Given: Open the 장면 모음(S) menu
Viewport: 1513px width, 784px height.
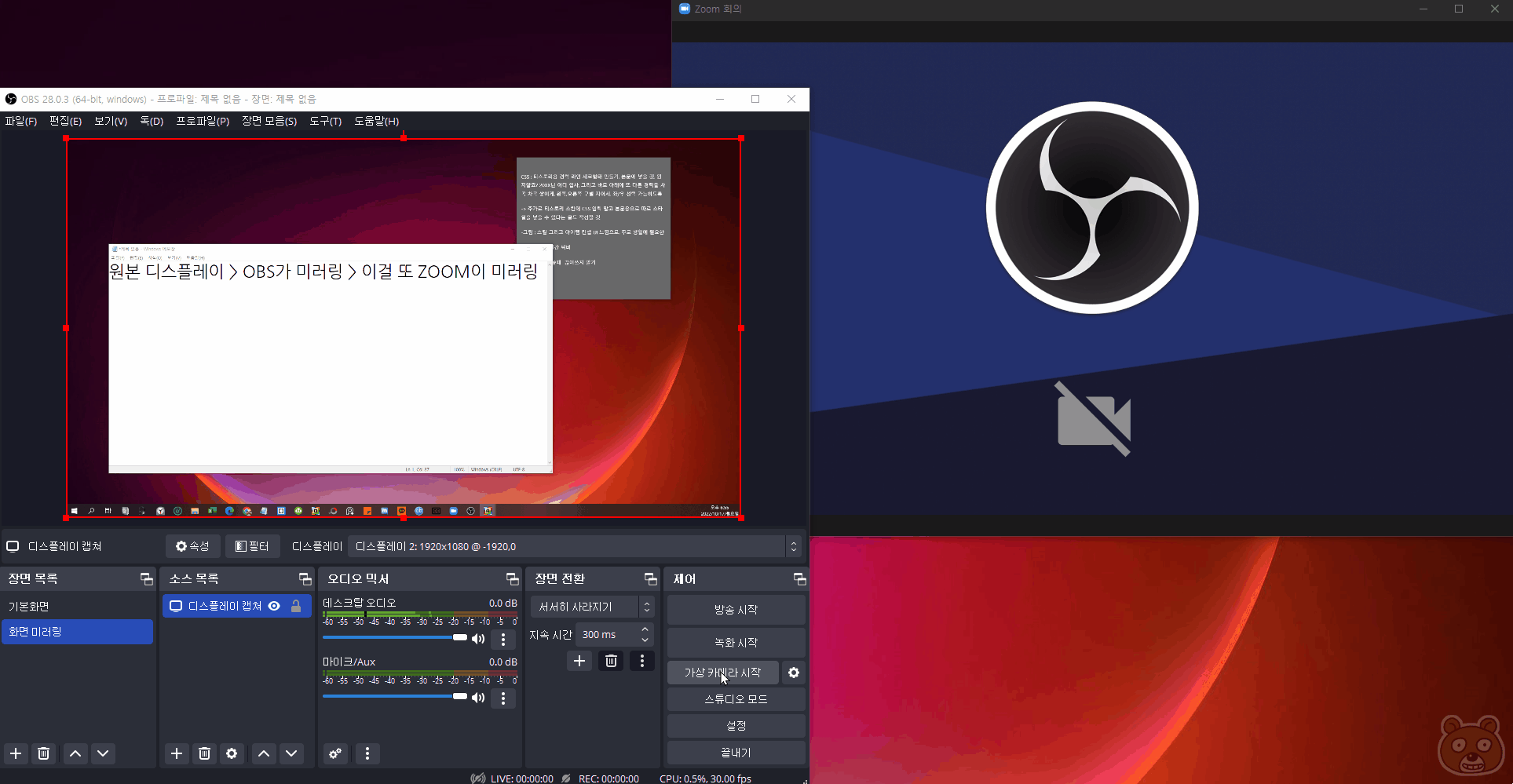Looking at the screenshot, I should coord(269,121).
